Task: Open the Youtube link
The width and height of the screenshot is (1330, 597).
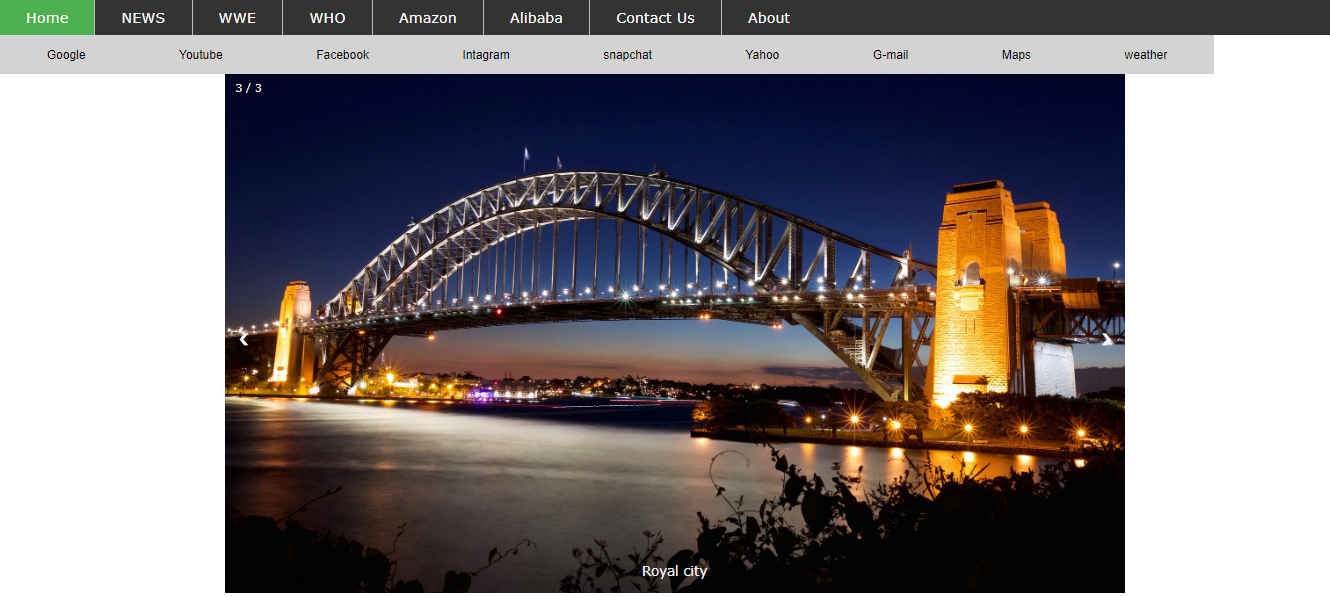Action: [200, 55]
